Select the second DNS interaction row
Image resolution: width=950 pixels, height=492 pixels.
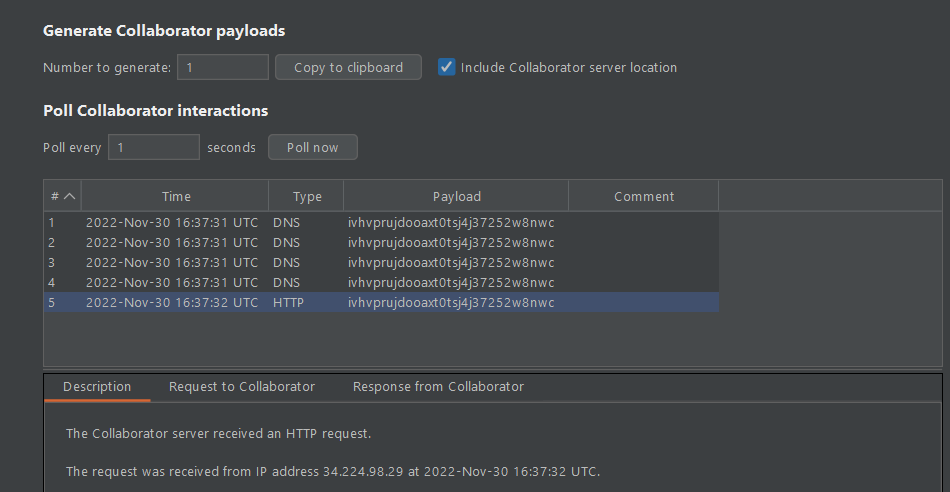(x=300, y=242)
